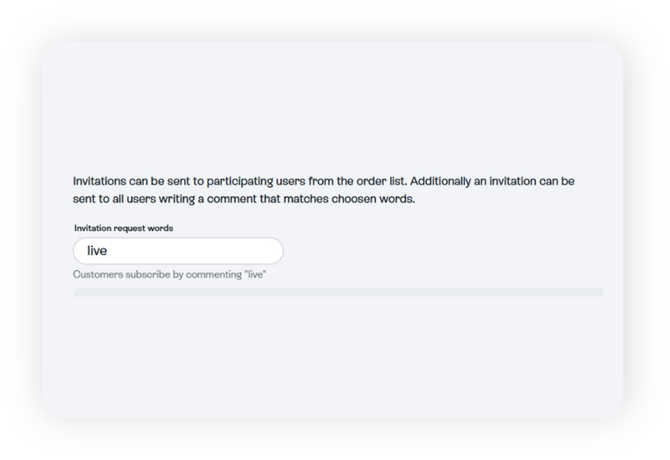670x460 pixels.
Task: Click the quoted "live" in the helper text
Action: tap(255, 274)
